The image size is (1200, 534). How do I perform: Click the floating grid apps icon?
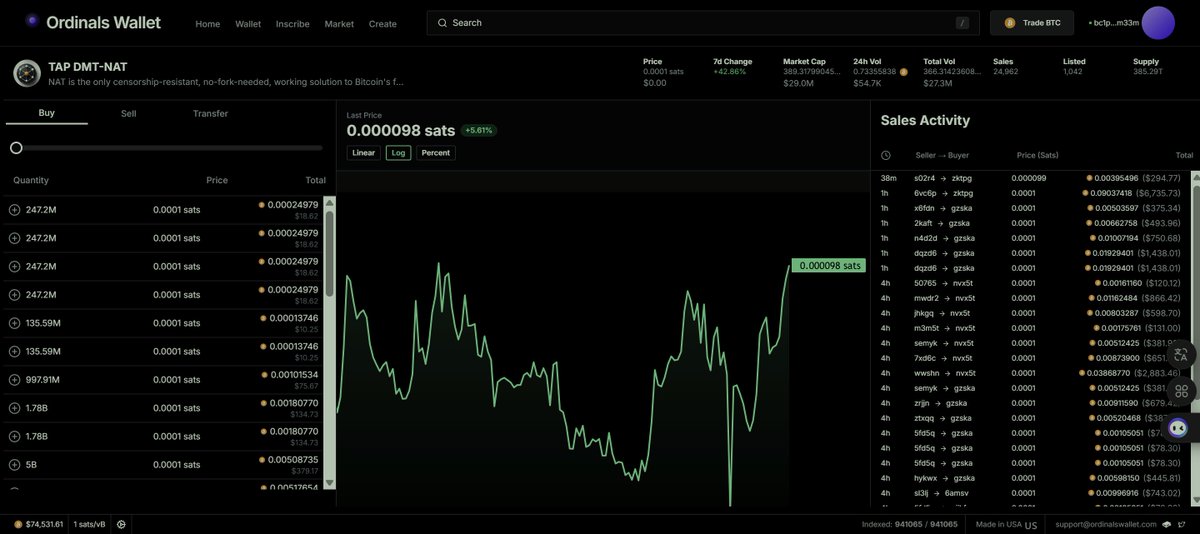(x=1181, y=391)
